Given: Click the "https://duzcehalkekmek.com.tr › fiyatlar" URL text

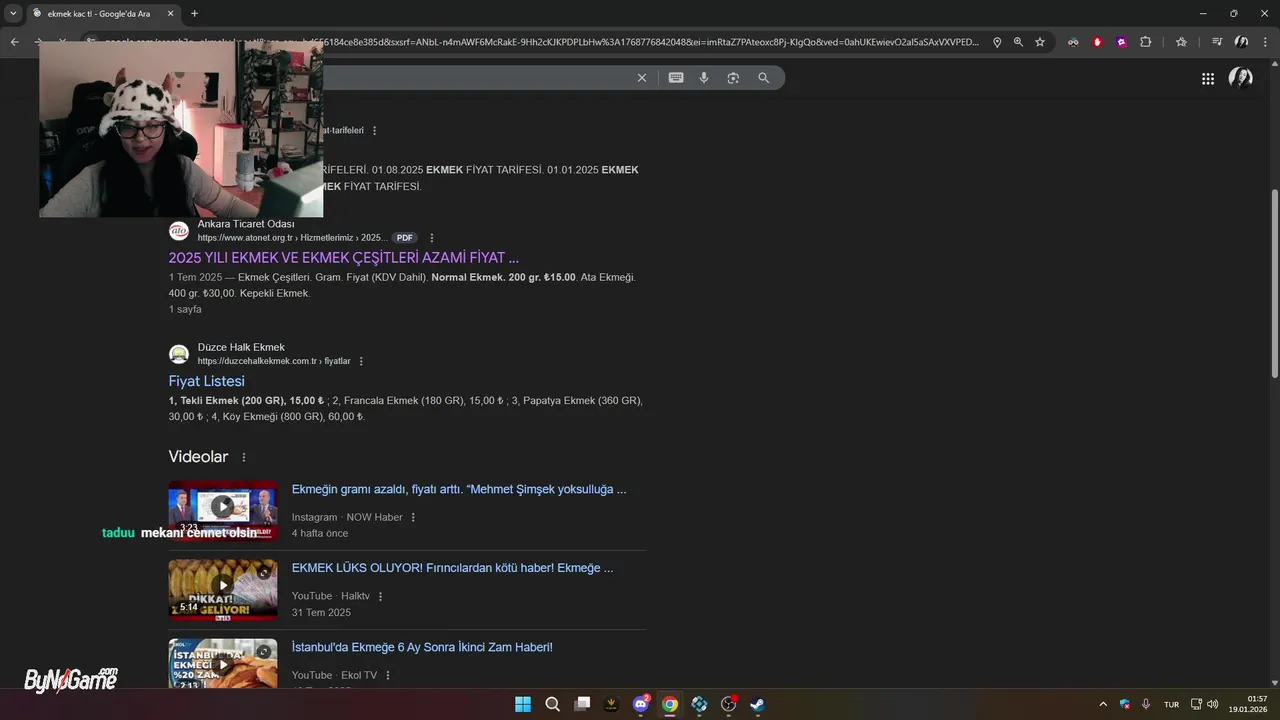Looking at the screenshot, I should 274,361.
